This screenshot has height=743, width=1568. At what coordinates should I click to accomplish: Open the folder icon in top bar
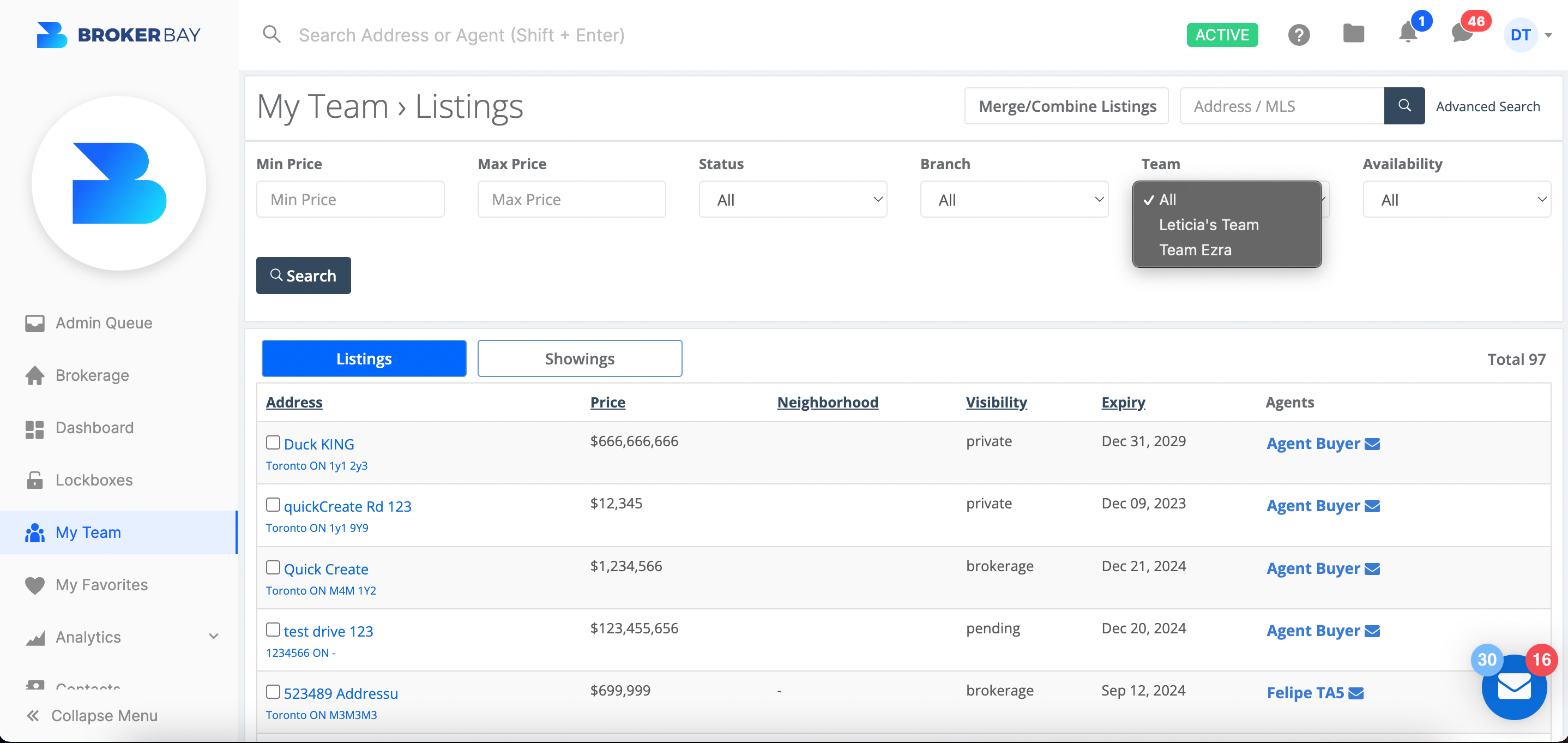[x=1353, y=33]
